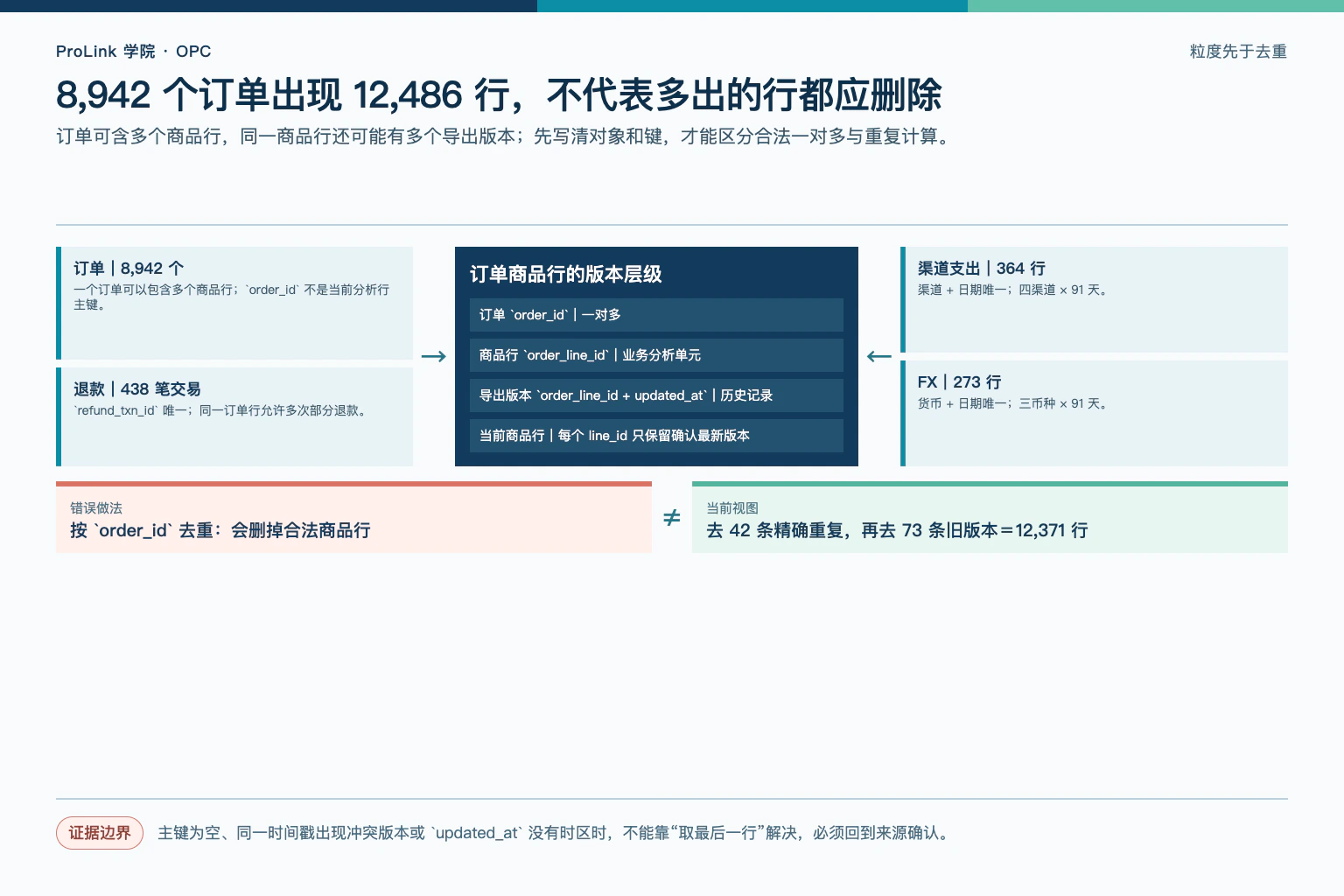Viewport: 1344px width, 896px height.
Task: Click the left arrow pointing to version hierarchy
Action: (879, 356)
